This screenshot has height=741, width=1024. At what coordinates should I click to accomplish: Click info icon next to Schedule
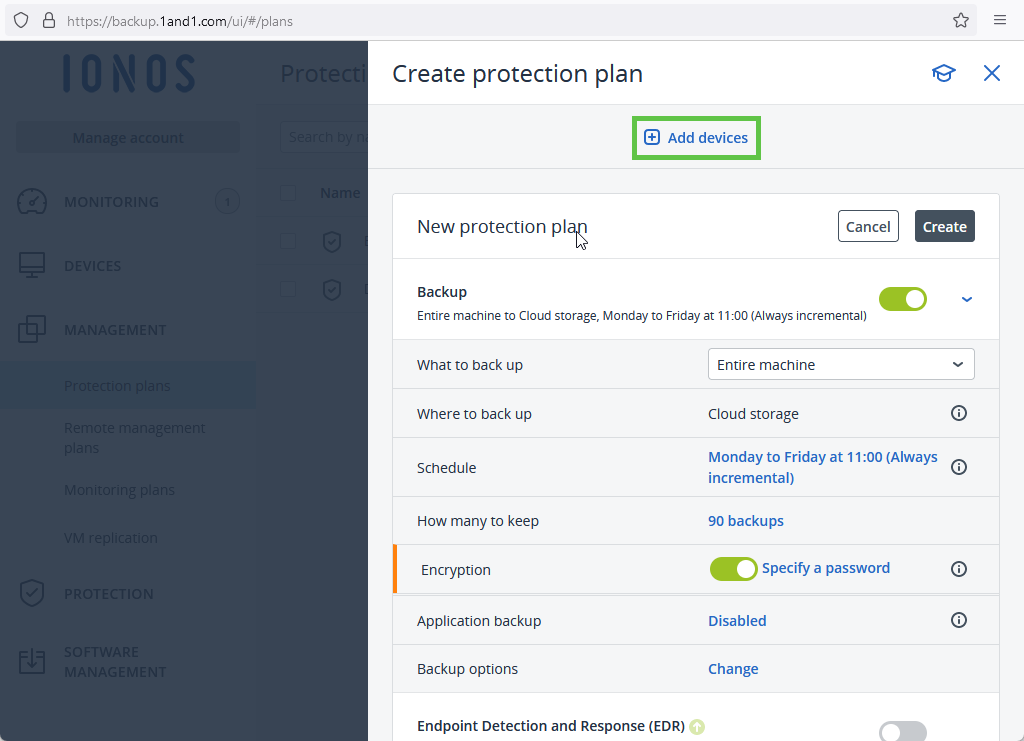pyautogui.click(x=958, y=467)
